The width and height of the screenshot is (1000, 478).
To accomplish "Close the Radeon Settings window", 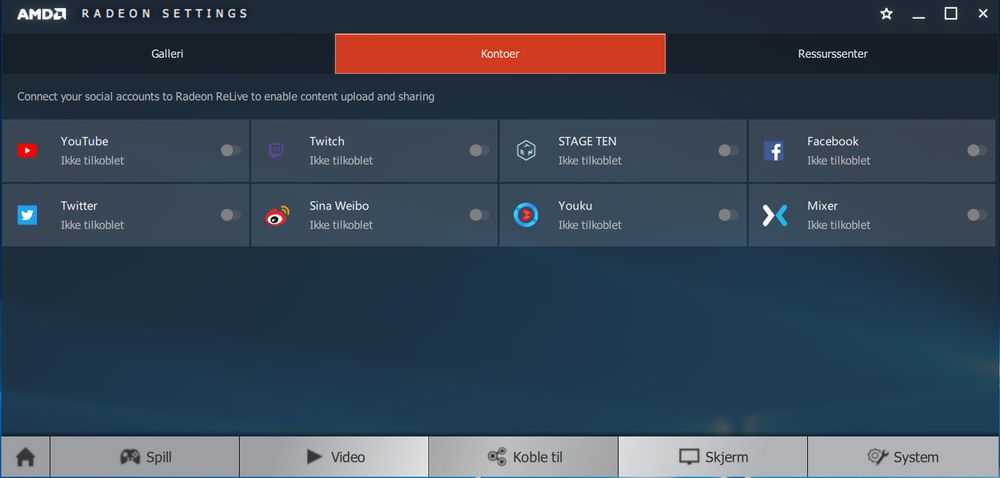I will coord(983,14).
